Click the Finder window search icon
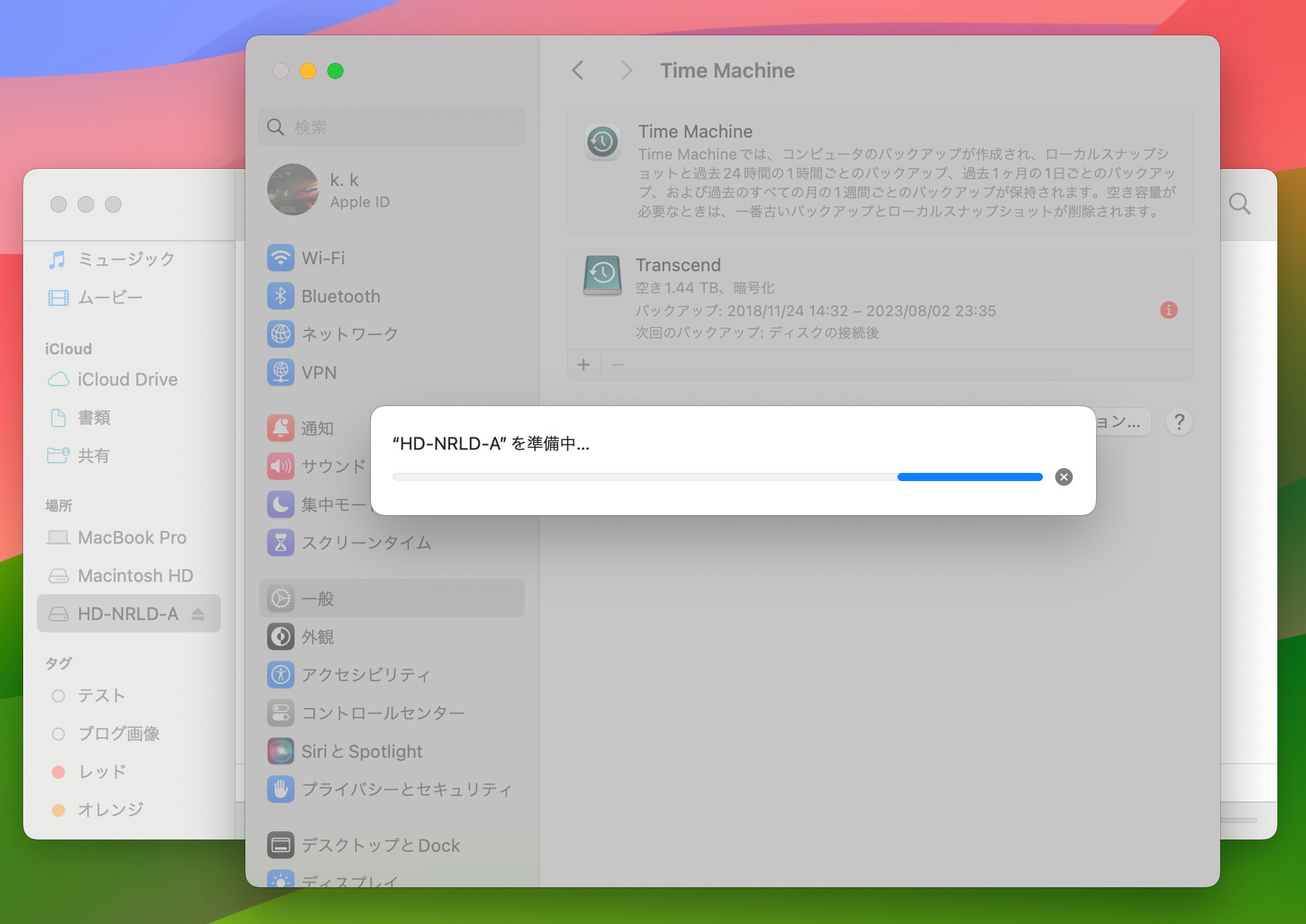 1239,204
